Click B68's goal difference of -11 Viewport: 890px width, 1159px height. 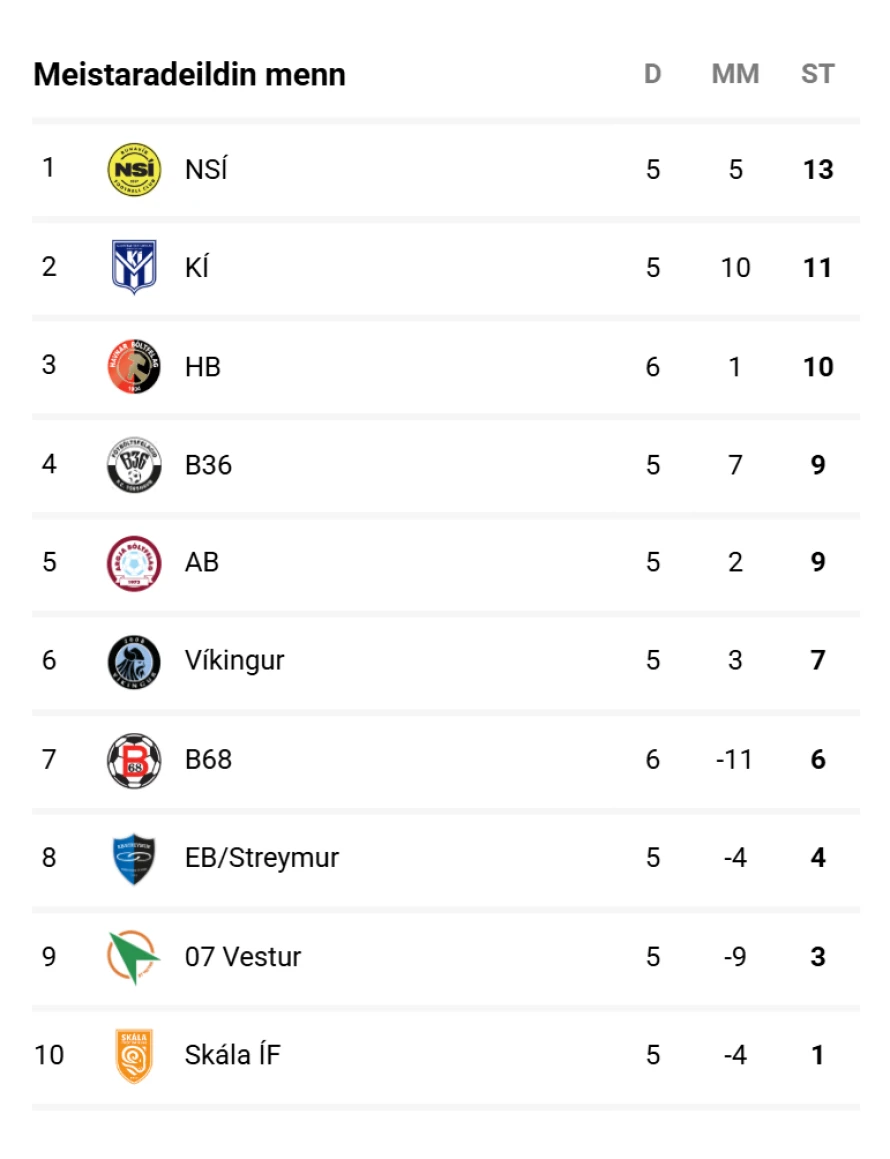[735, 760]
